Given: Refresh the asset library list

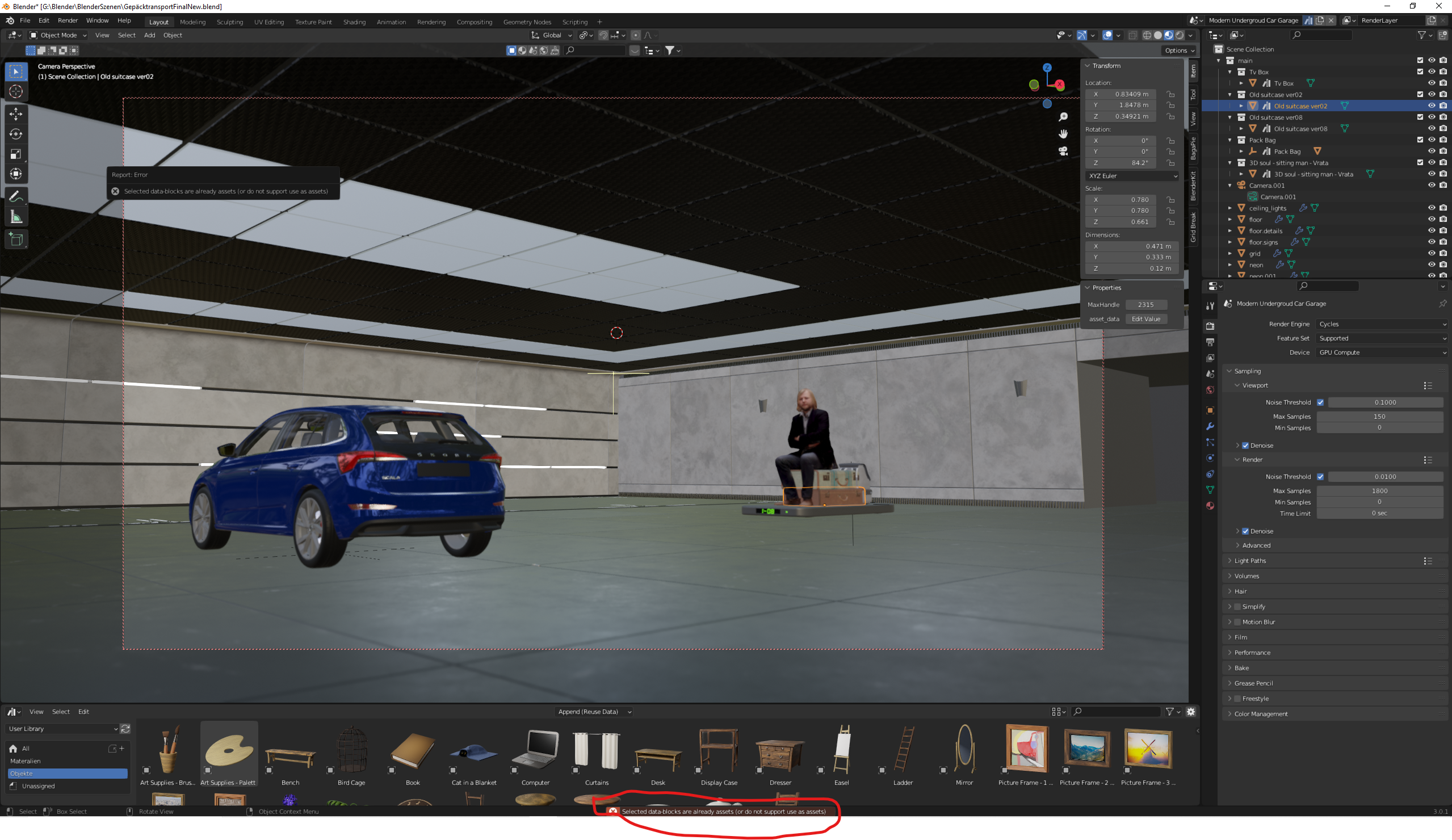Looking at the screenshot, I should point(125,729).
